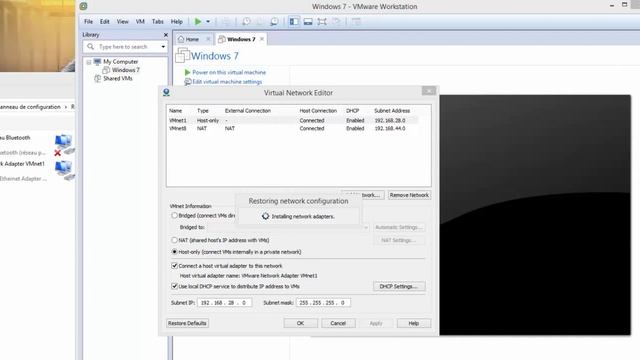Open the View menu
The width and height of the screenshot is (640, 360).
point(122,22)
